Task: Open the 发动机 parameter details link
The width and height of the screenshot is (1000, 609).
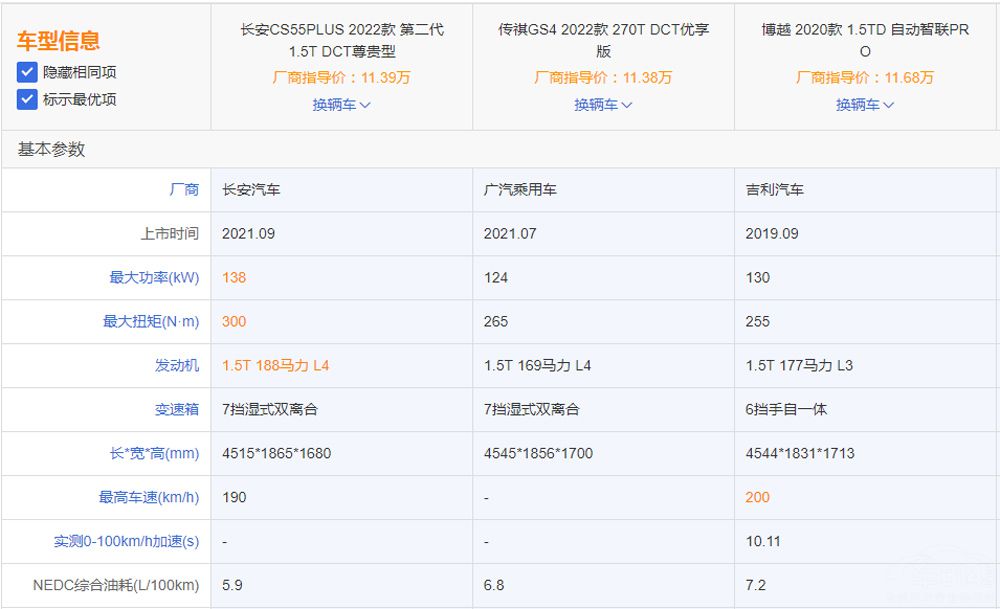Action: [177, 366]
